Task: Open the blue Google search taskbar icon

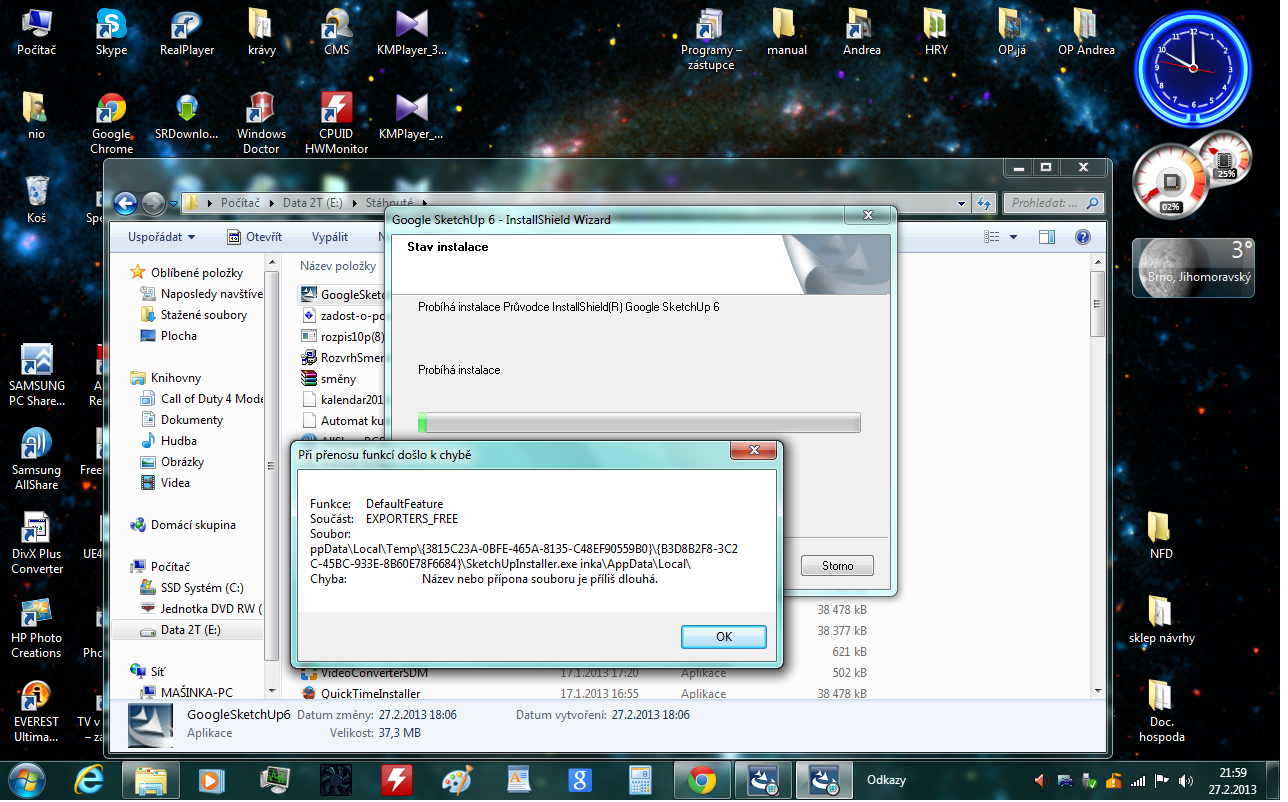Action: click(579, 779)
